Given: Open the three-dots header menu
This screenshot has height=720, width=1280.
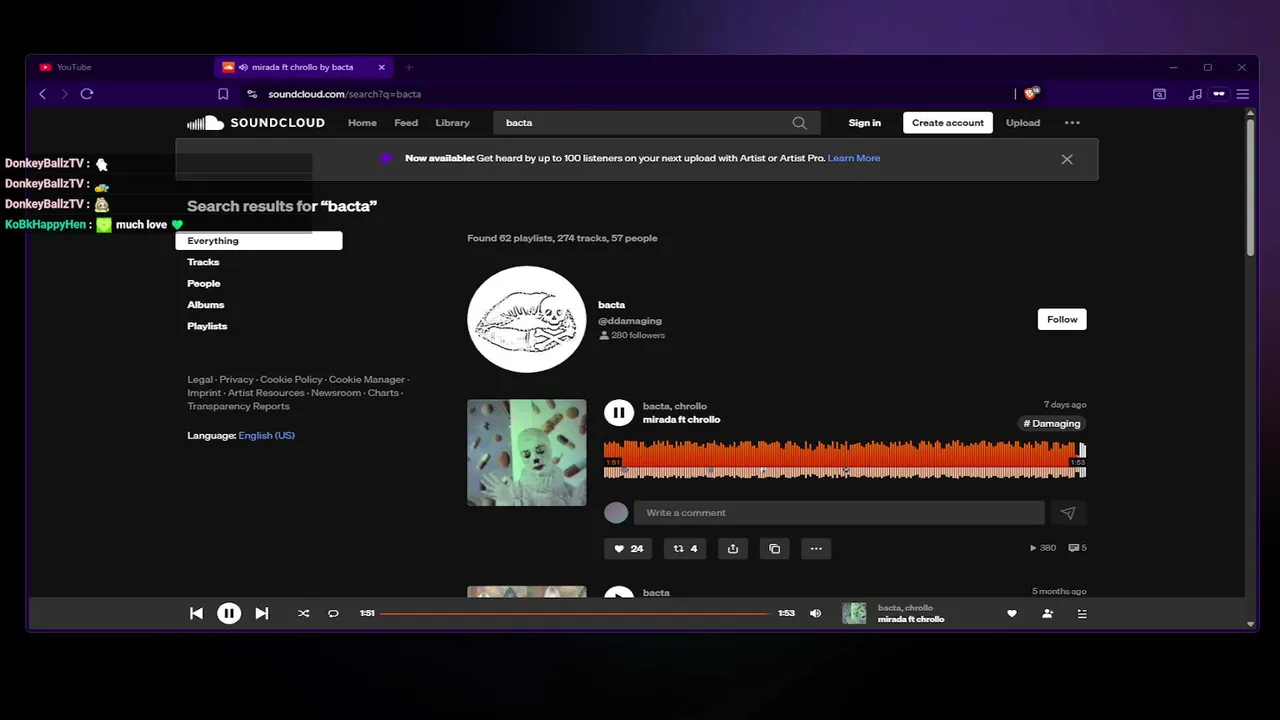Looking at the screenshot, I should 1072,123.
